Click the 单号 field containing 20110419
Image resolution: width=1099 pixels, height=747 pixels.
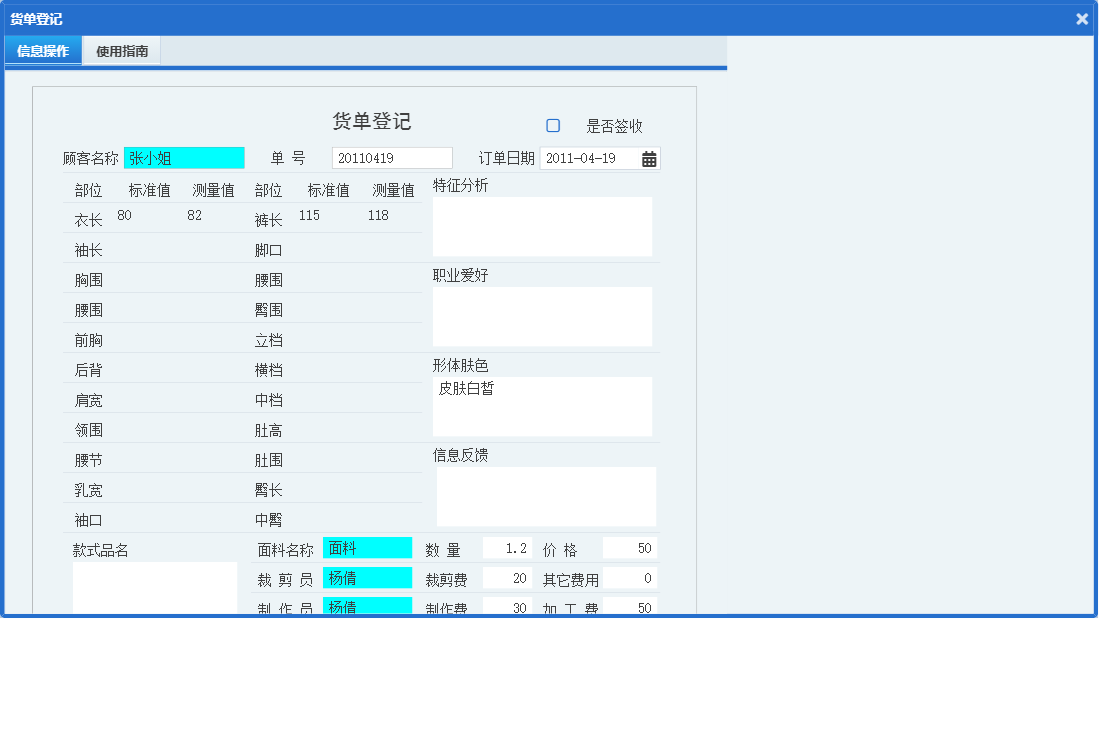click(x=391, y=157)
